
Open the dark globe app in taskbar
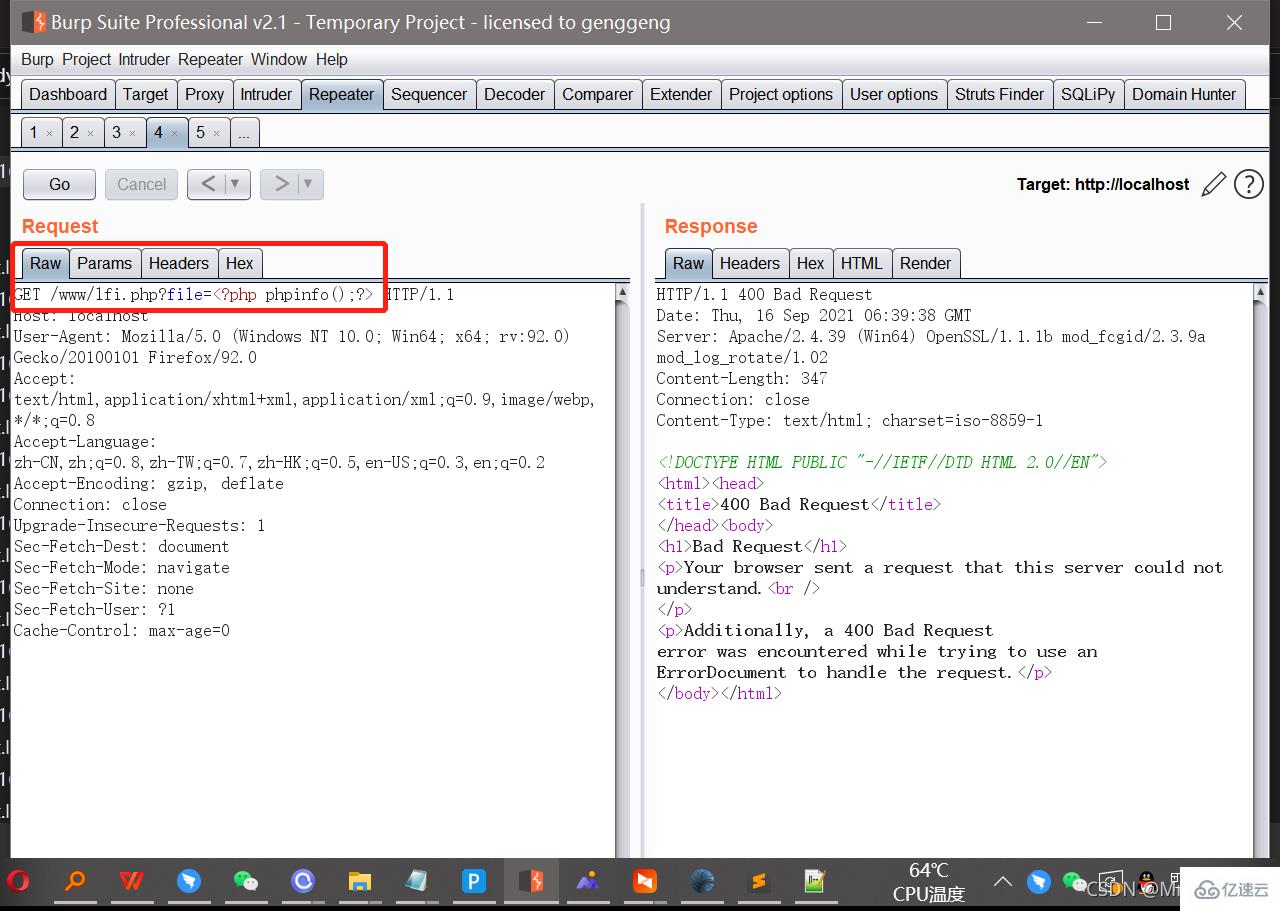click(x=702, y=881)
